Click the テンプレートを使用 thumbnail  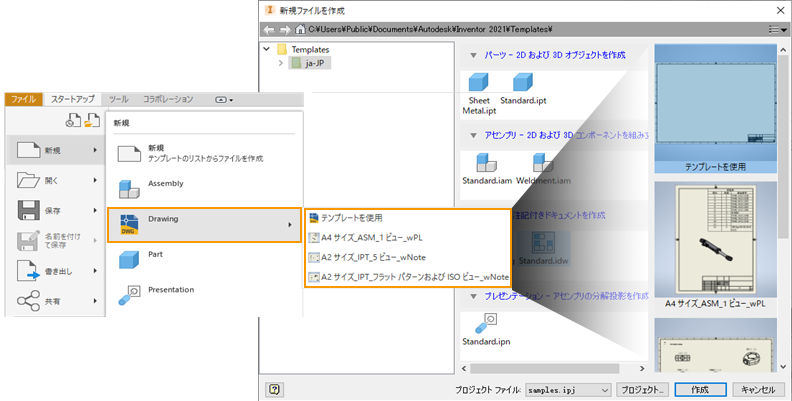(715, 109)
